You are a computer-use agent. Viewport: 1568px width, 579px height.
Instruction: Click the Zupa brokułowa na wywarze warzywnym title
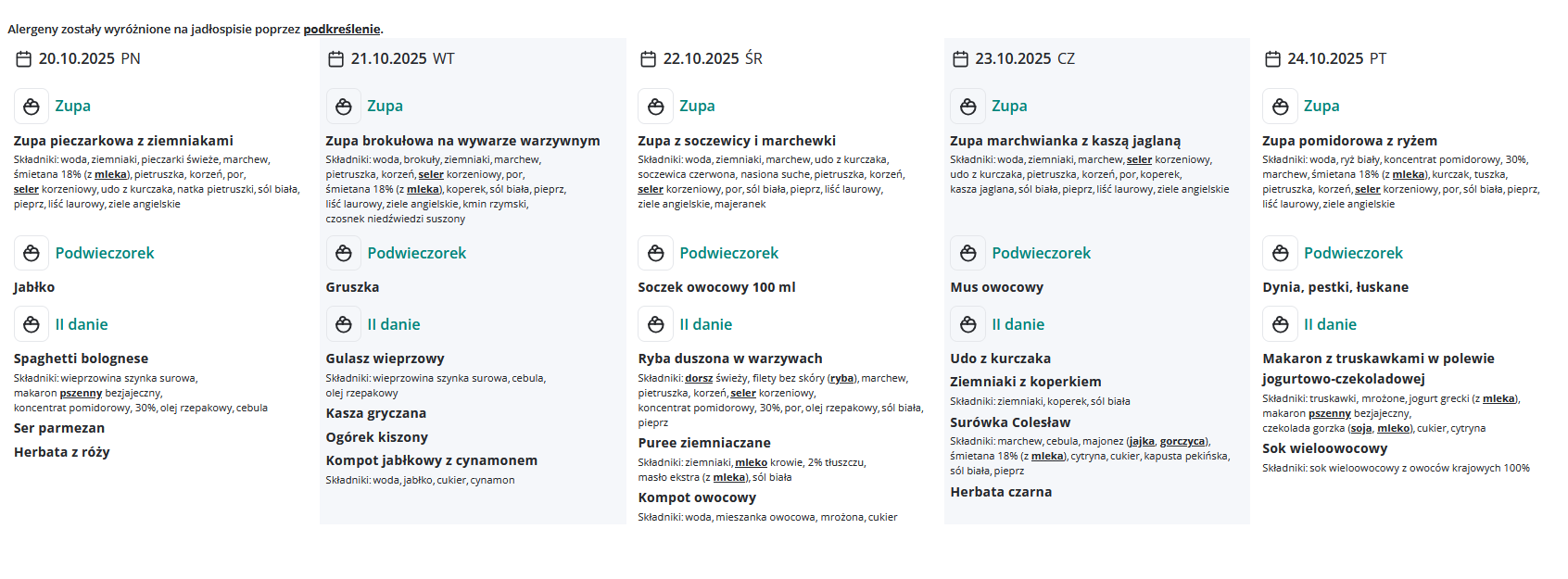point(462,141)
